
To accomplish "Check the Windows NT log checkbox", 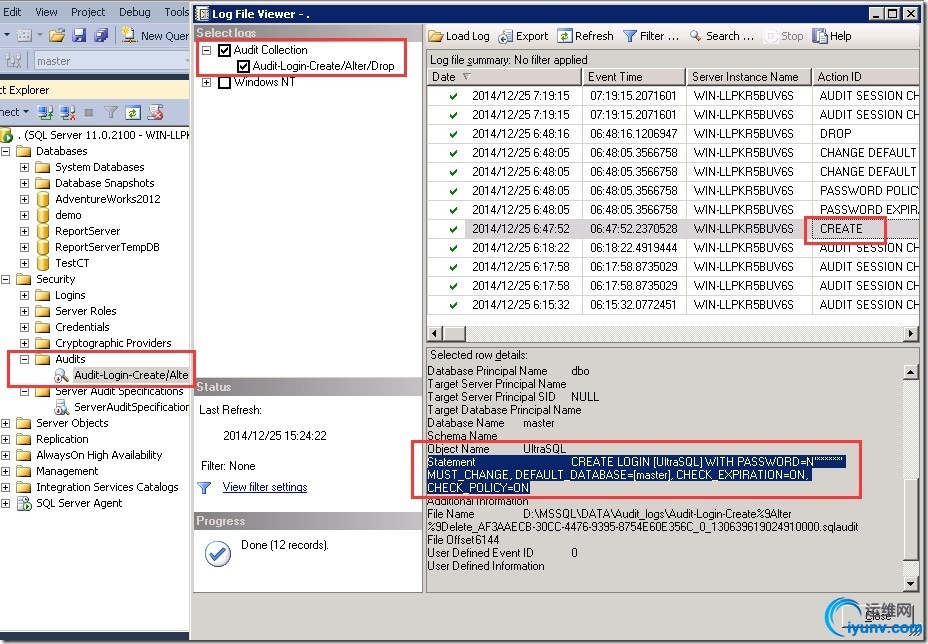I will click(225, 82).
